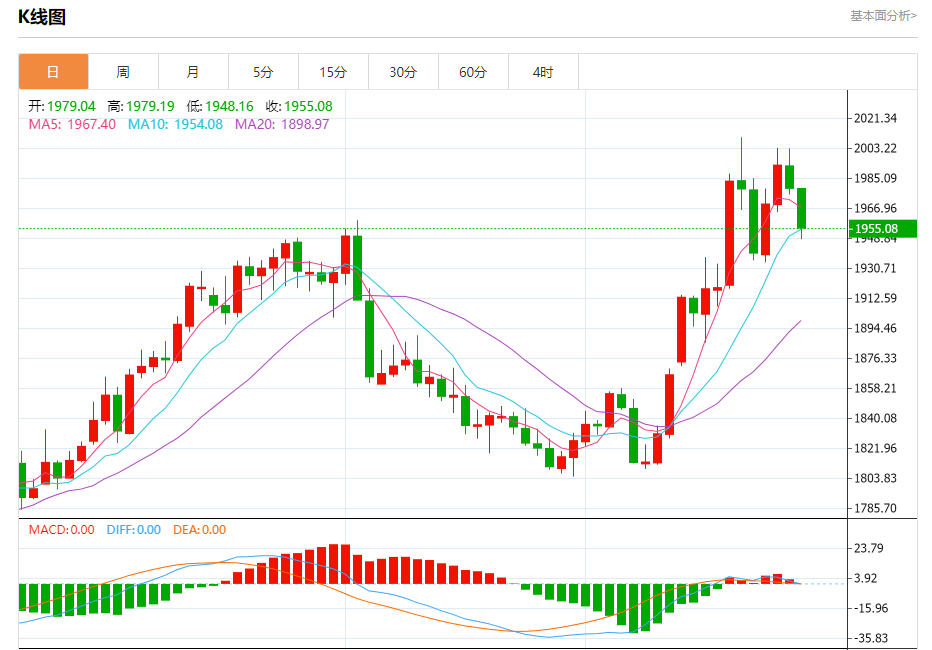Click the -35.83 MACD axis label

(871, 638)
